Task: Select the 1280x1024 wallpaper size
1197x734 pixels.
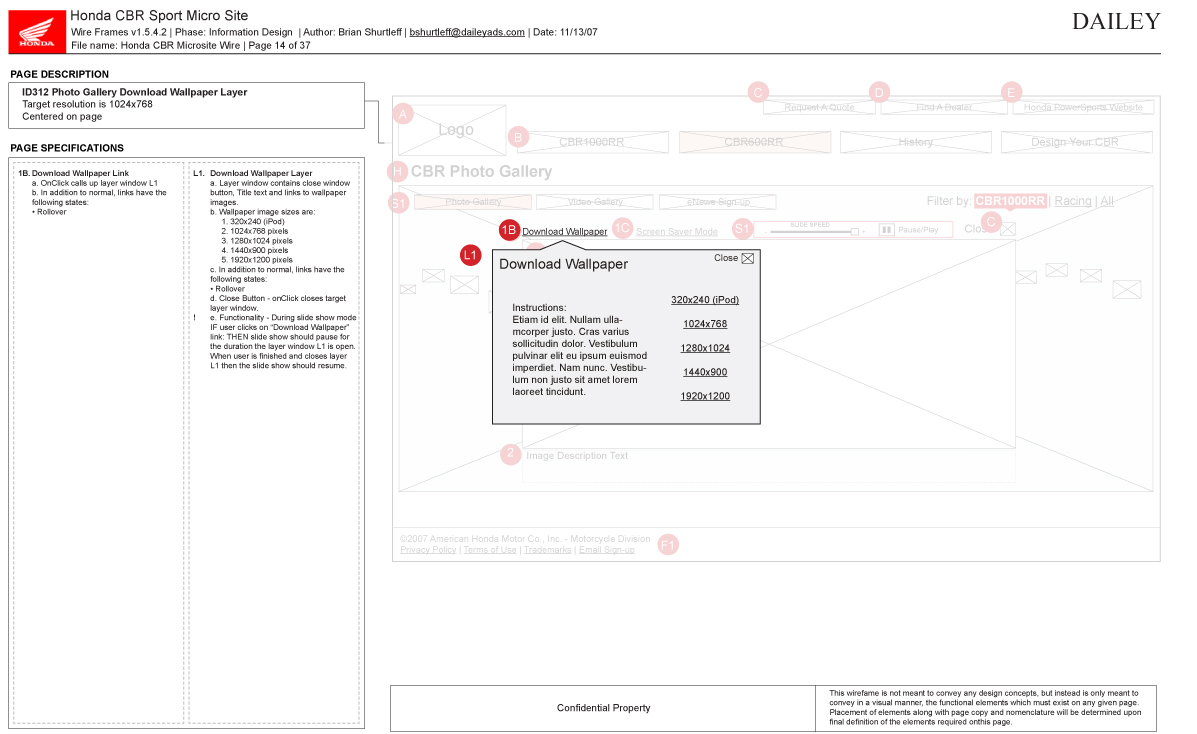Action: [x=705, y=348]
